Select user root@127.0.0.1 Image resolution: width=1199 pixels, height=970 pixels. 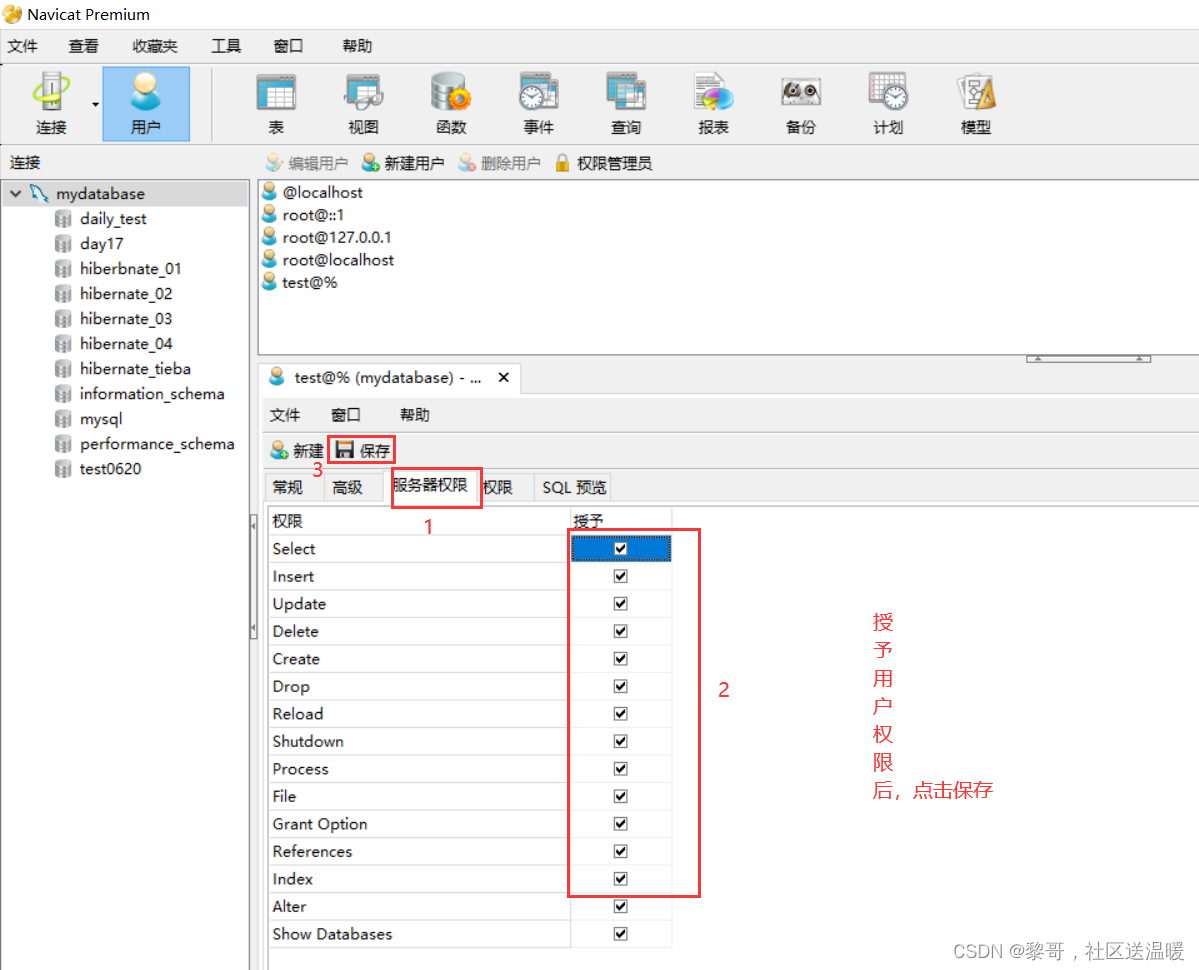[336, 238]
